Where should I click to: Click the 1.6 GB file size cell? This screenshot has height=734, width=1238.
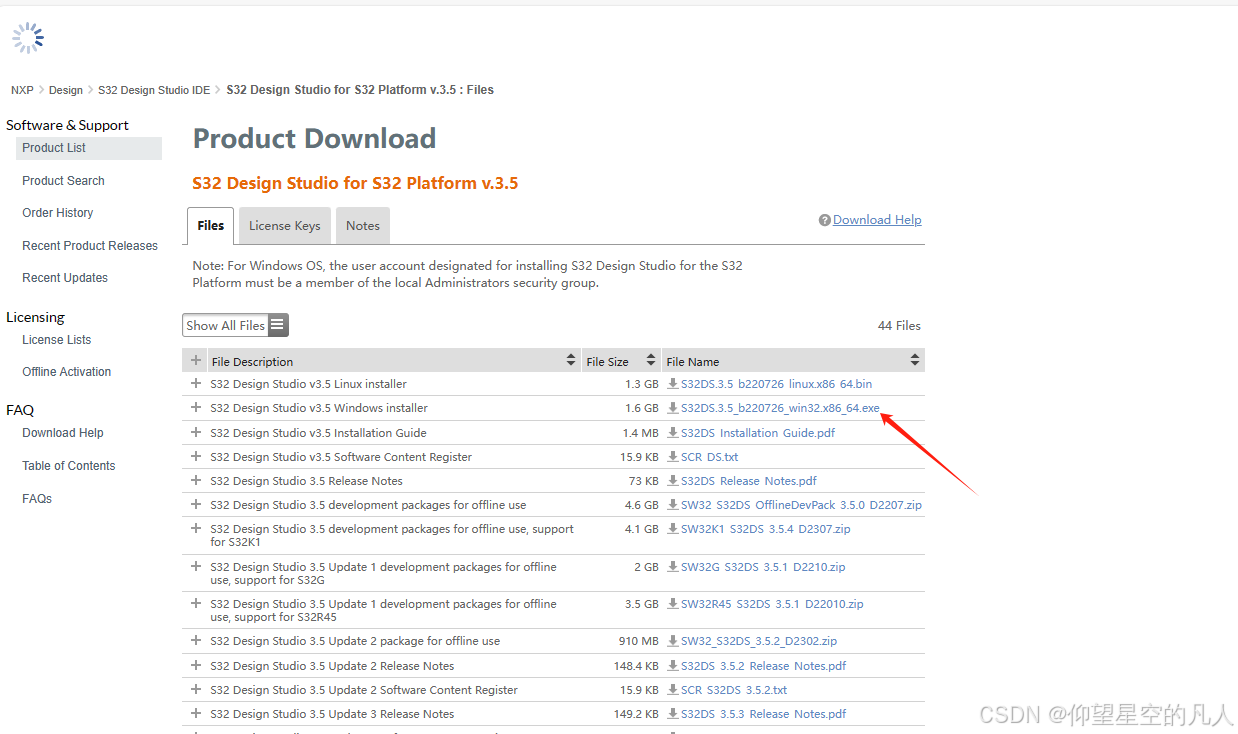tap(642, 408)
